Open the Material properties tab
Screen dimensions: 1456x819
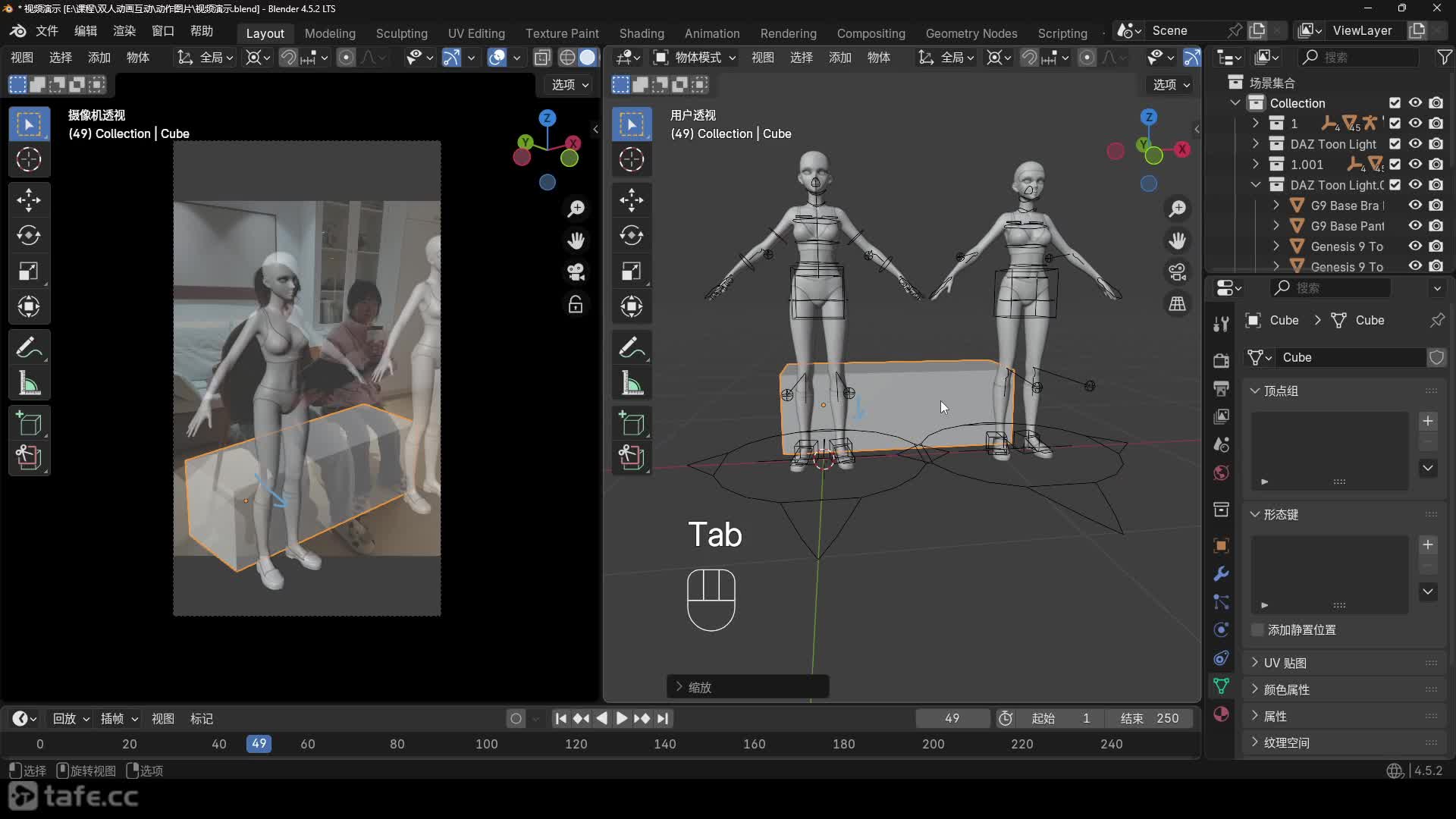(1221, 714)
